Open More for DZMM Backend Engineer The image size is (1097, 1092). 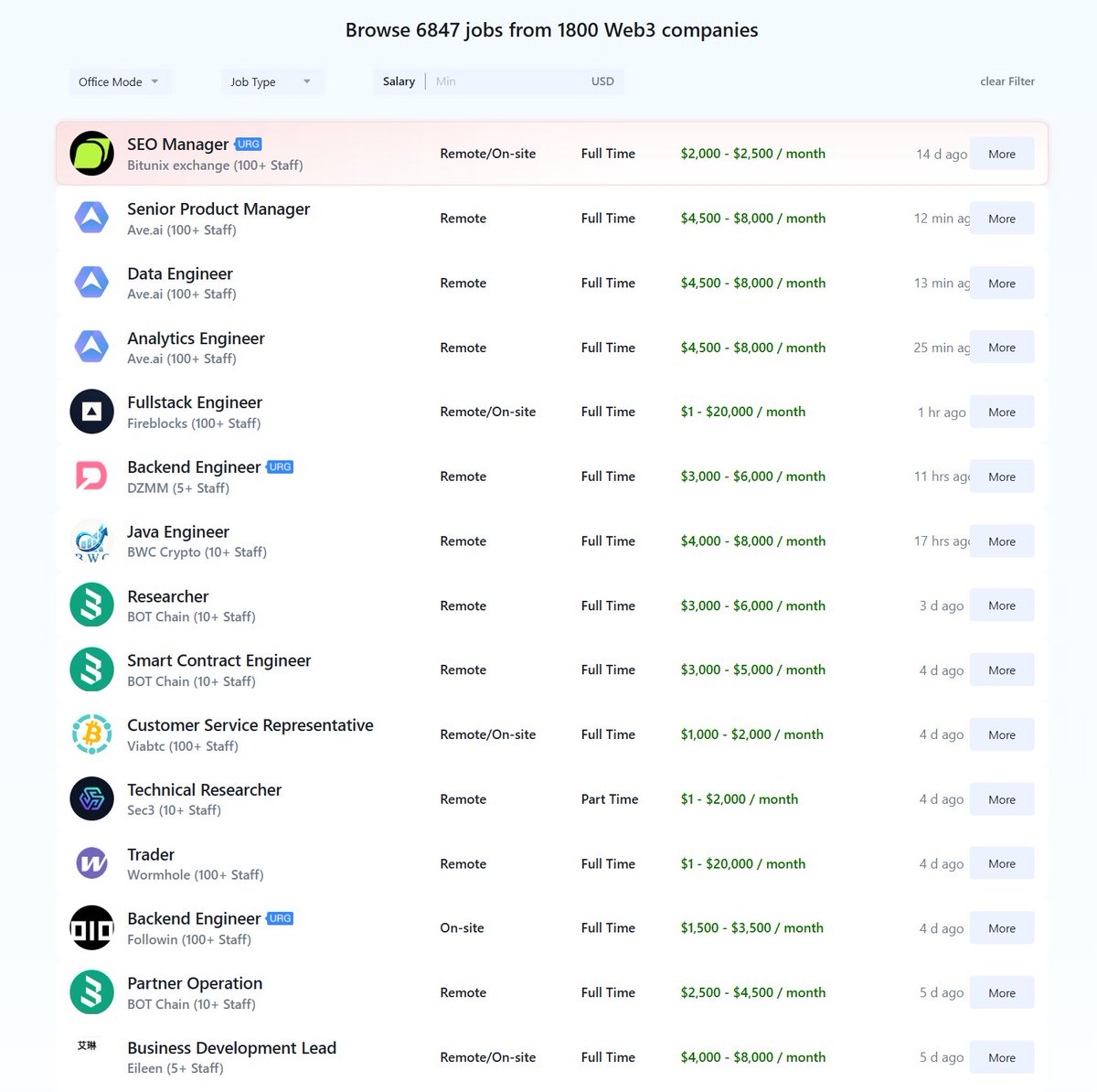(1002, 476)
